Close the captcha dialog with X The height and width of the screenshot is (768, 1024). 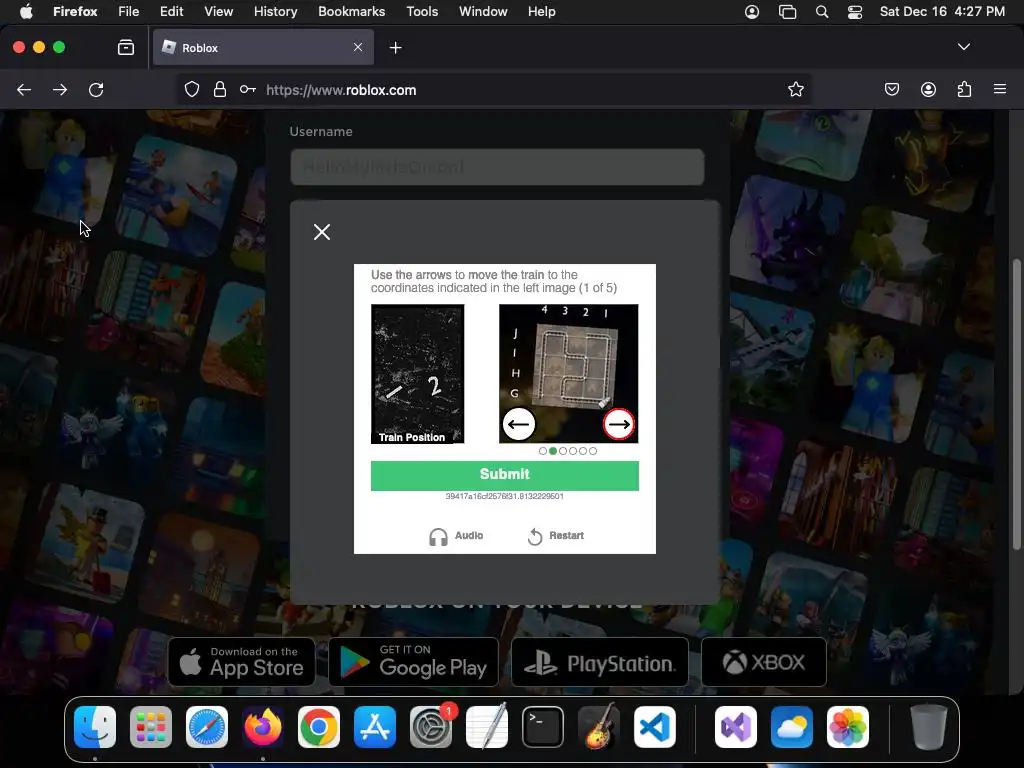pos(321,232)
